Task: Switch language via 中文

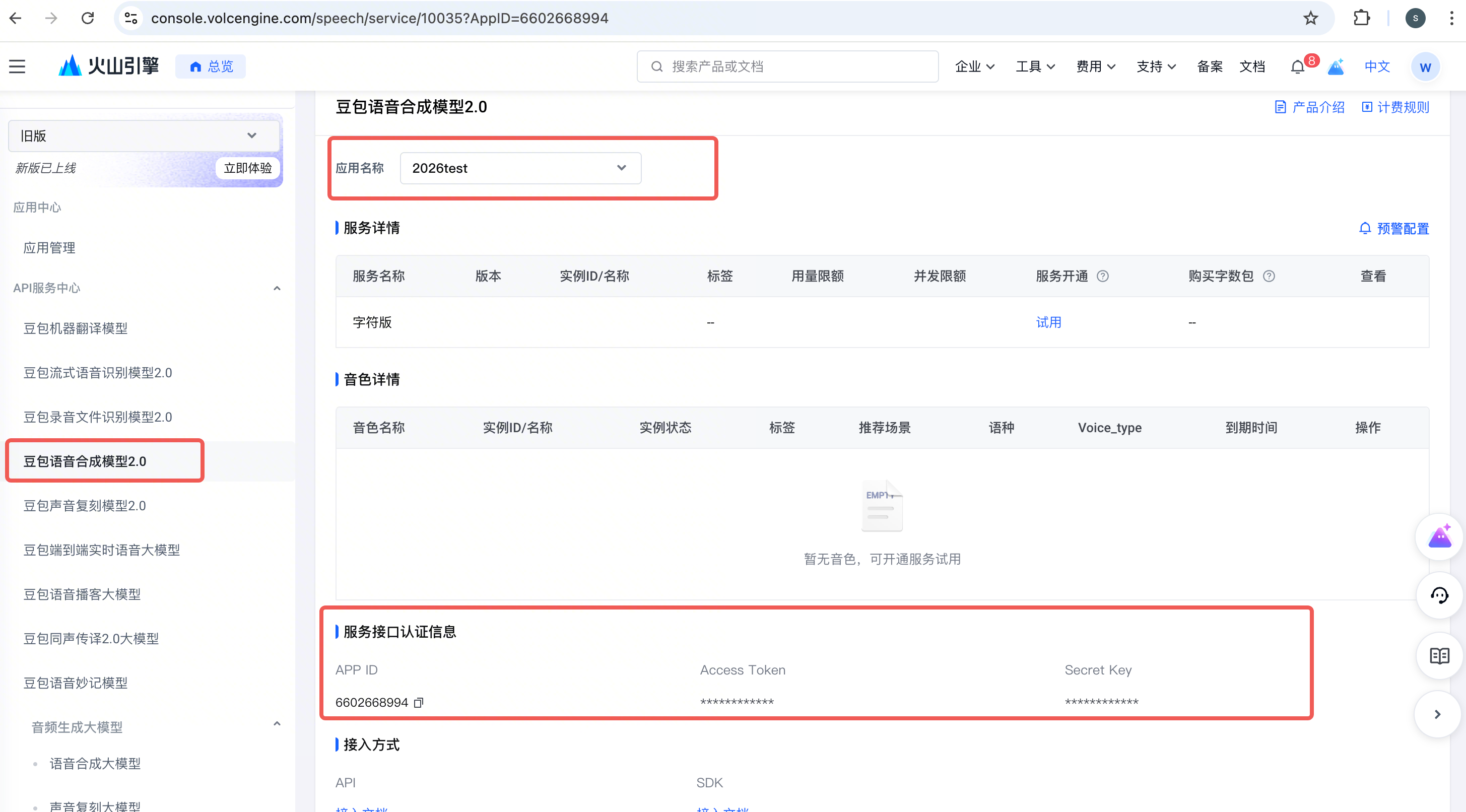Action: click(1377, 66)
